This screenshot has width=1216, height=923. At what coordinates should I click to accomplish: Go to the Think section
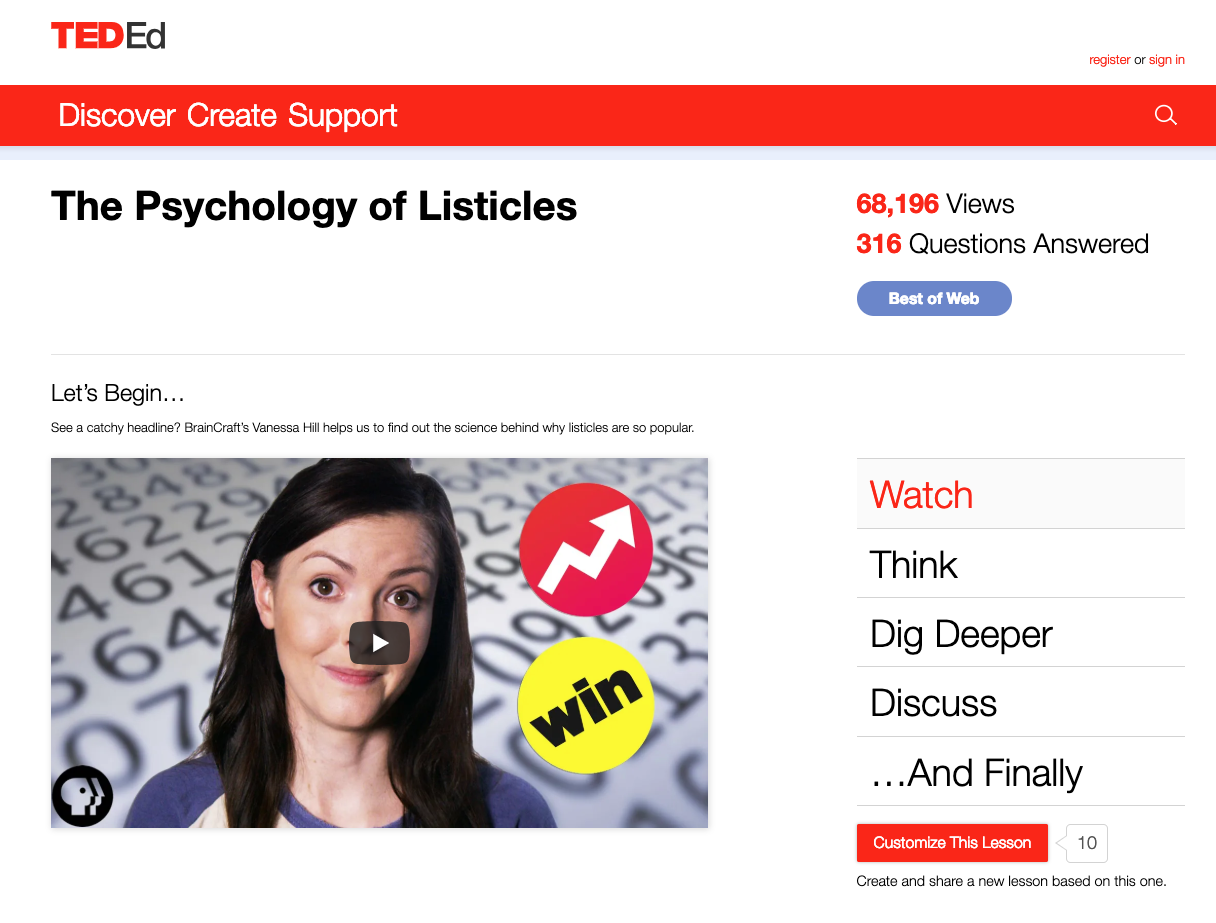pyautogui.click(x=1020, y=564)
